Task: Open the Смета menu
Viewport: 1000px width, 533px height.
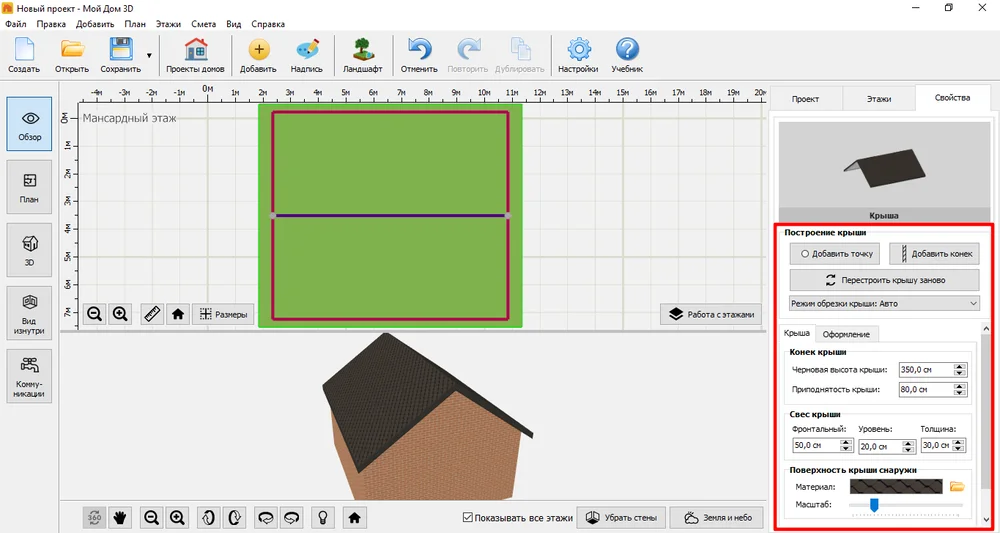Action: (203, 24)
